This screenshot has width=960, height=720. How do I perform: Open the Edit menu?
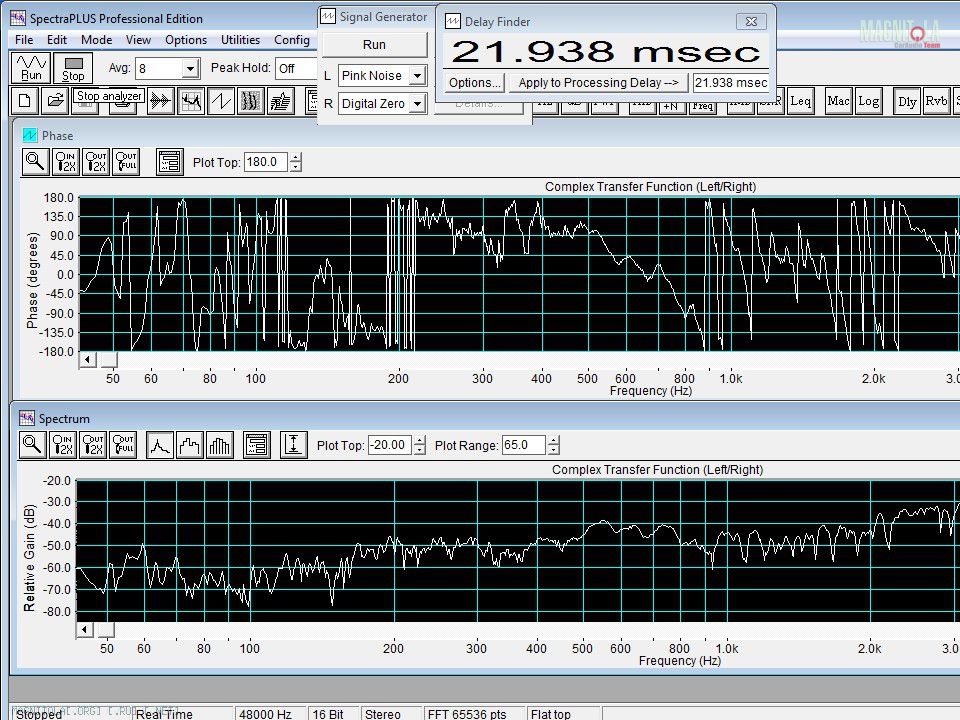click(57, 40)
